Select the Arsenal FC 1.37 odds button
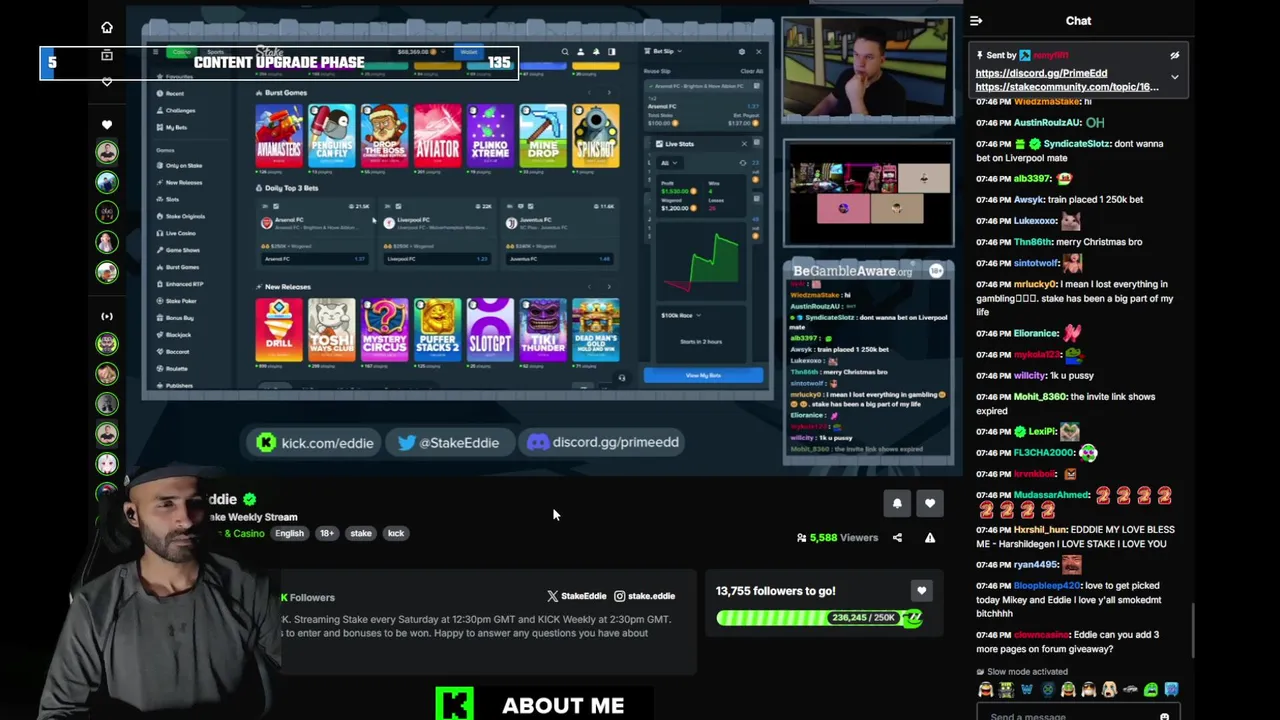The image size is (1280, 720). click(314, 259)
